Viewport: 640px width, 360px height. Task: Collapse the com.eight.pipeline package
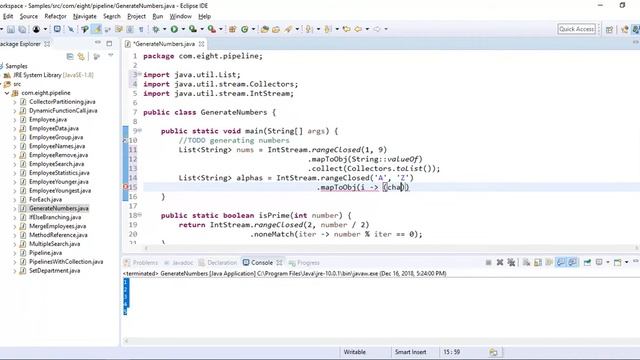7,93
